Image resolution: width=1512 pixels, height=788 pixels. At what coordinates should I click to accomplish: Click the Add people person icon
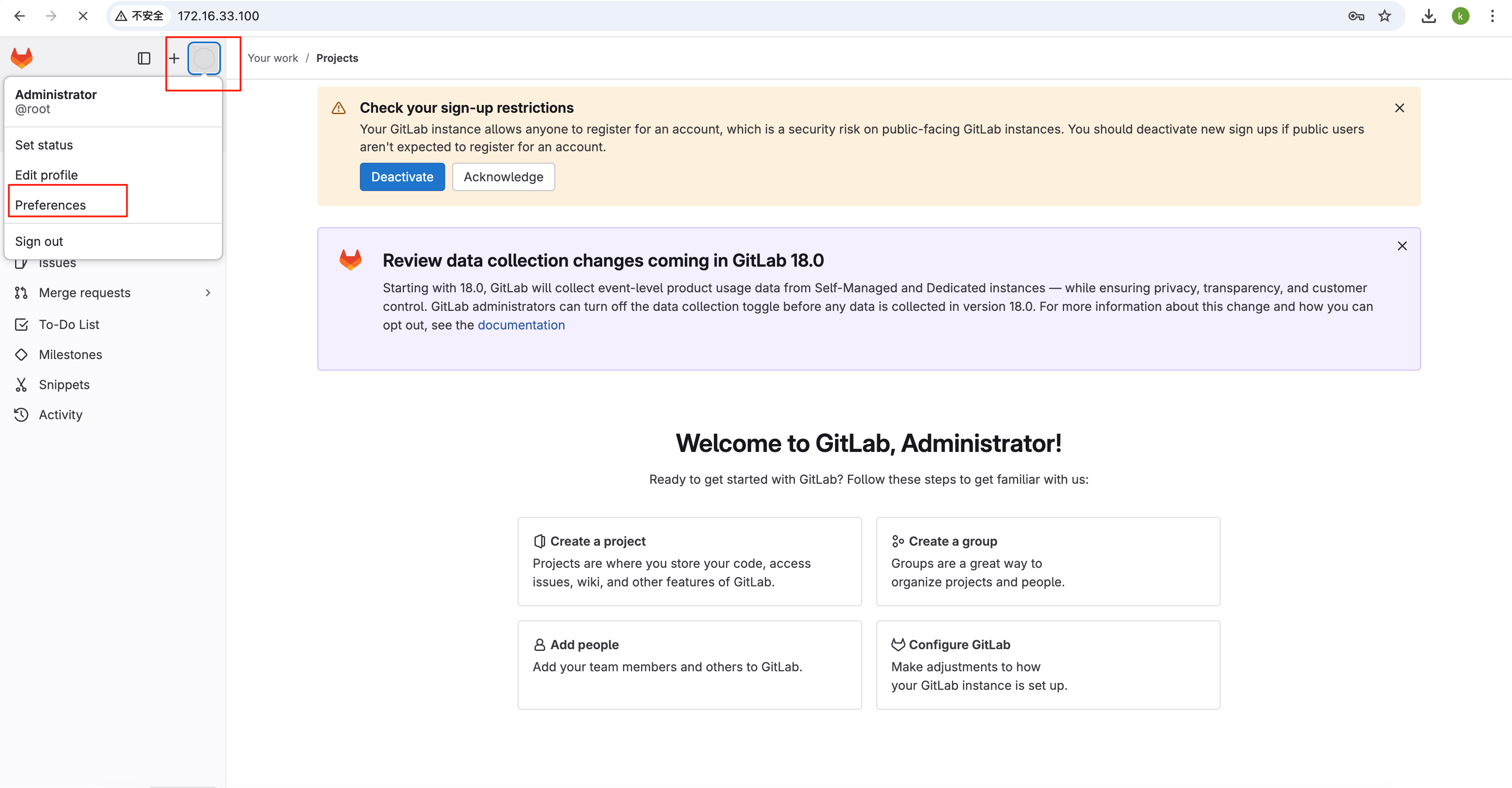click(539, 645)
